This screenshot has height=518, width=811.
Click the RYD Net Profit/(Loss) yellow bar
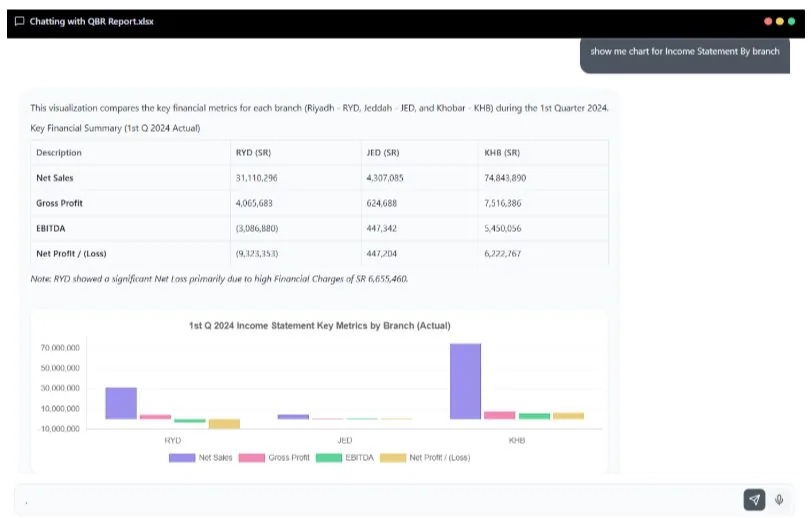click(x=224, y=423)
